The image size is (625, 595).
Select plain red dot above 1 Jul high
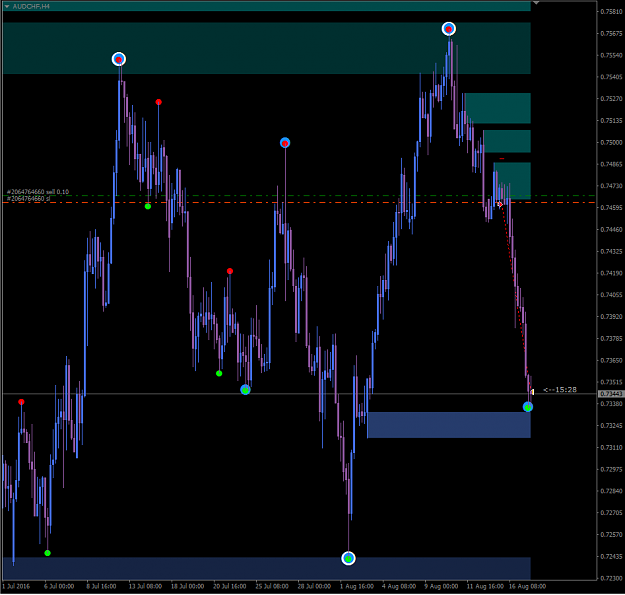[21, 402]
